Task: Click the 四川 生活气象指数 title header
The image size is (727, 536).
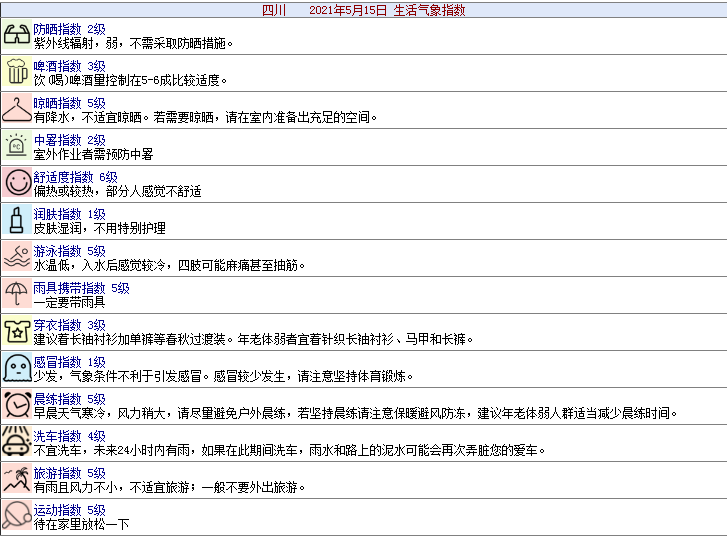Action: pos(363,10)
